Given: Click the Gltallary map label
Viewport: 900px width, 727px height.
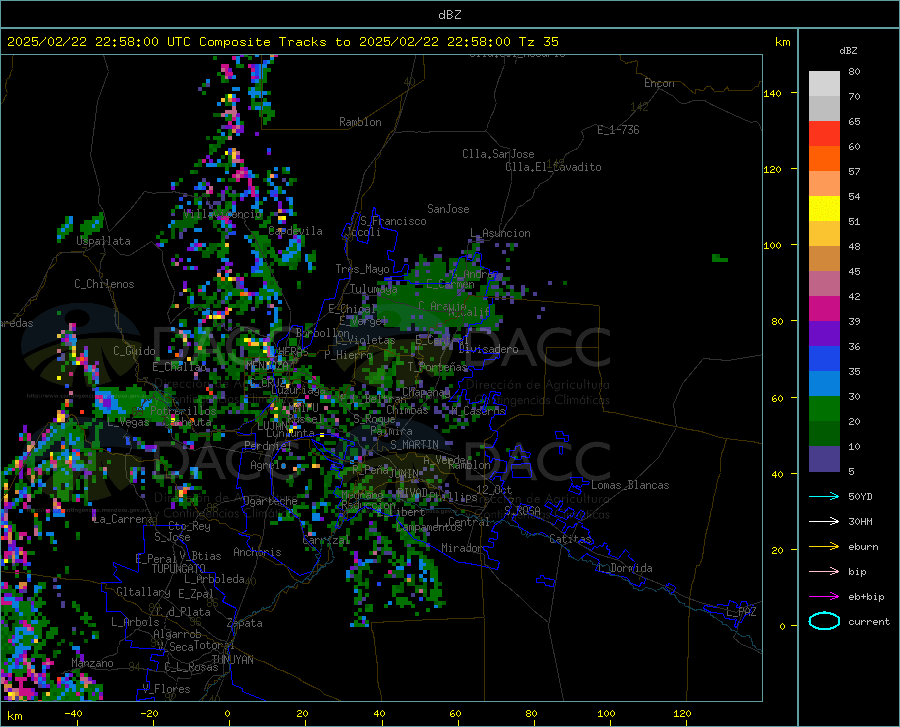Looking at the screenshot, I should click(143, 592).
